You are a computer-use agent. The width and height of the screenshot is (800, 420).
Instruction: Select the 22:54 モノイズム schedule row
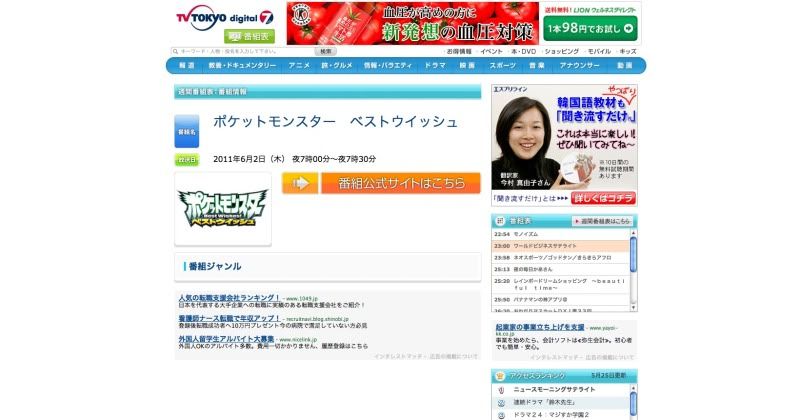tap(561, 234)
